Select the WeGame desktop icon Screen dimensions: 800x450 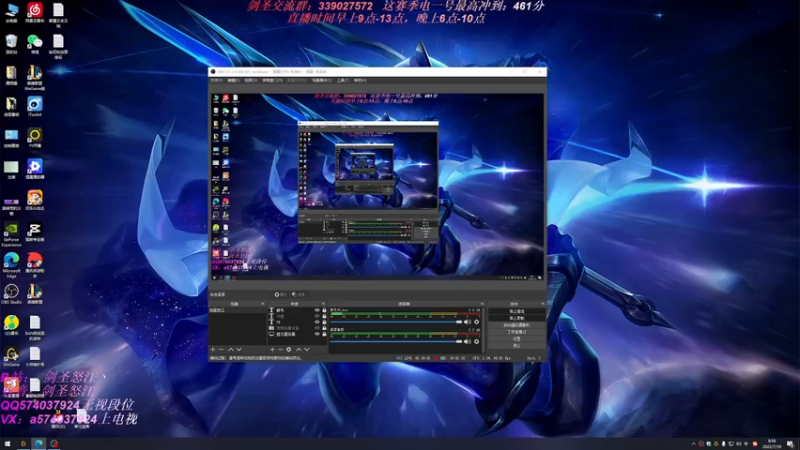[x=11, y=356]
